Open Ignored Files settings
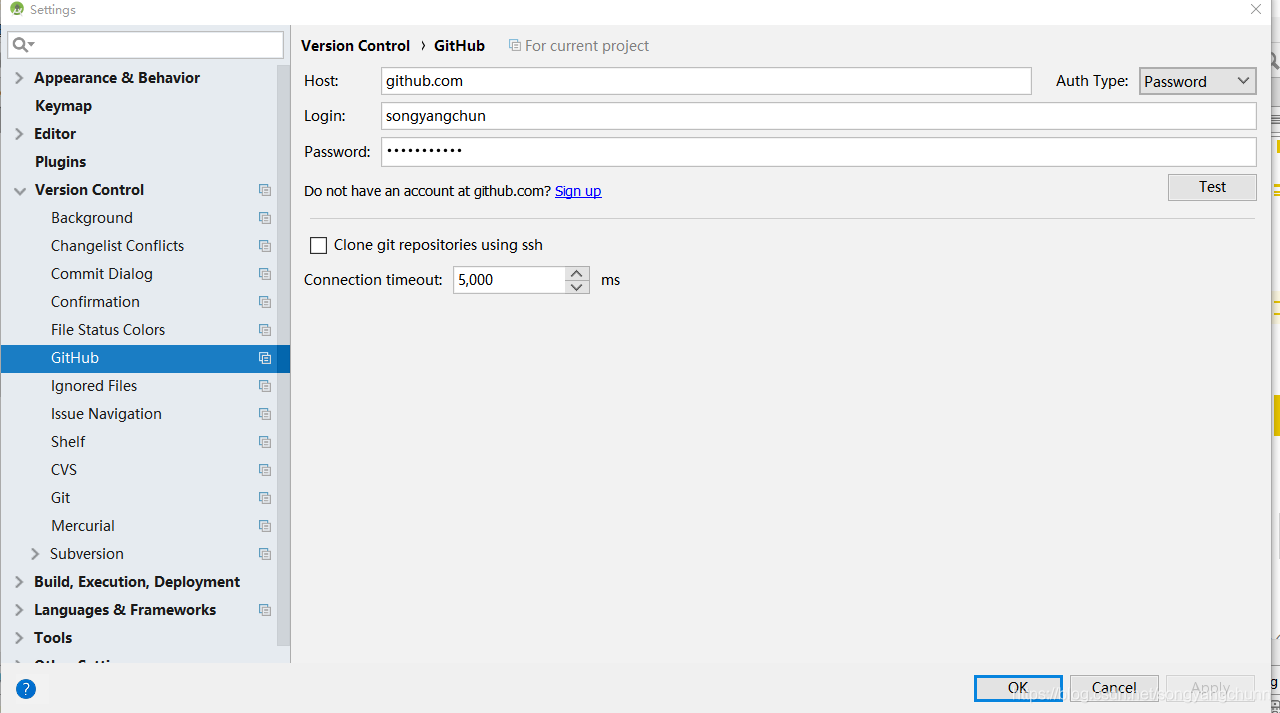The image size is (1280, 713). 94,386
